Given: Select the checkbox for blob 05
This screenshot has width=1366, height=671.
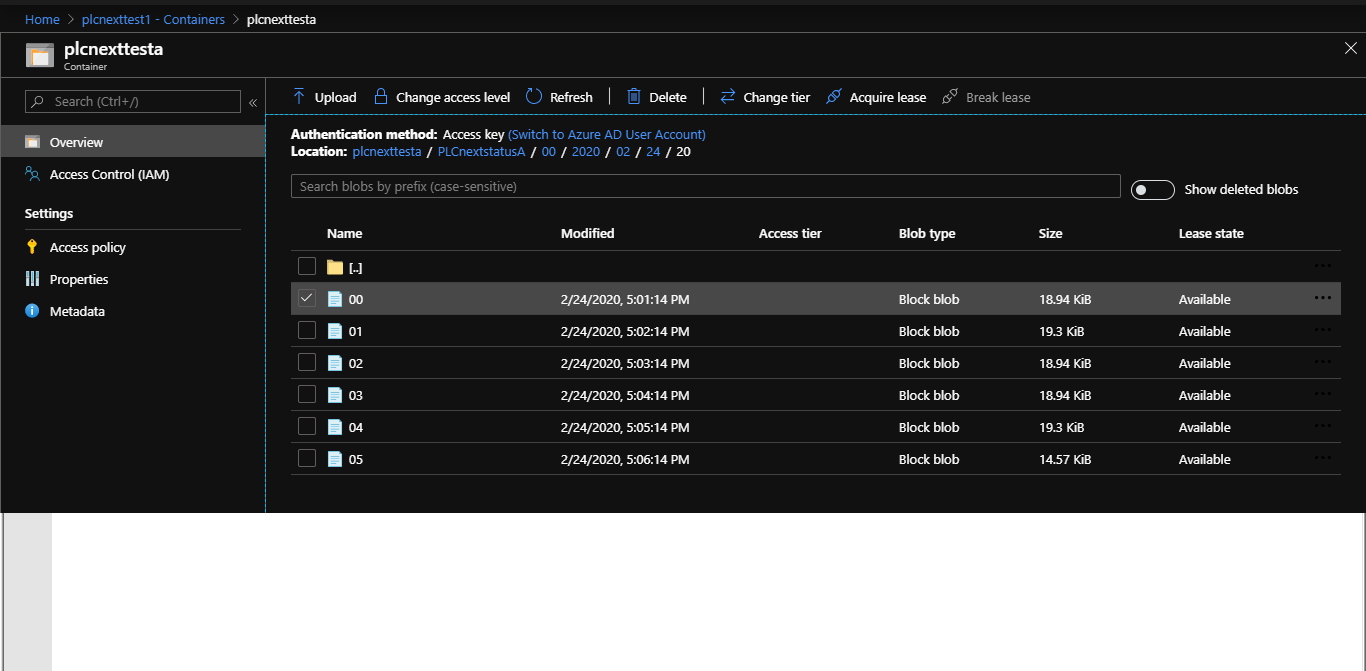Looking at the screenshot, I should click(x=307, y=458).
